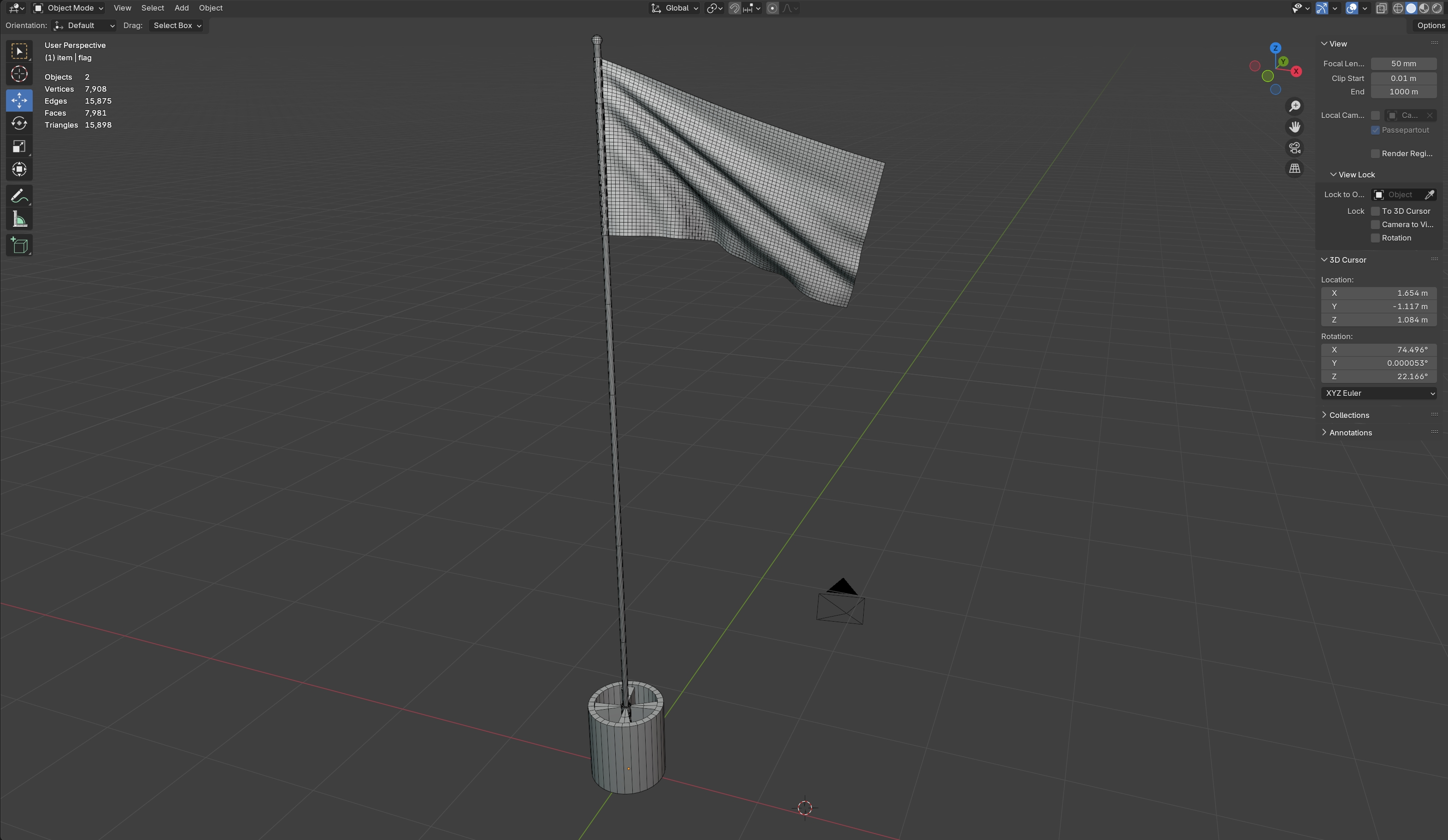
Task: Open the Select menu
Action: point(152,8)
